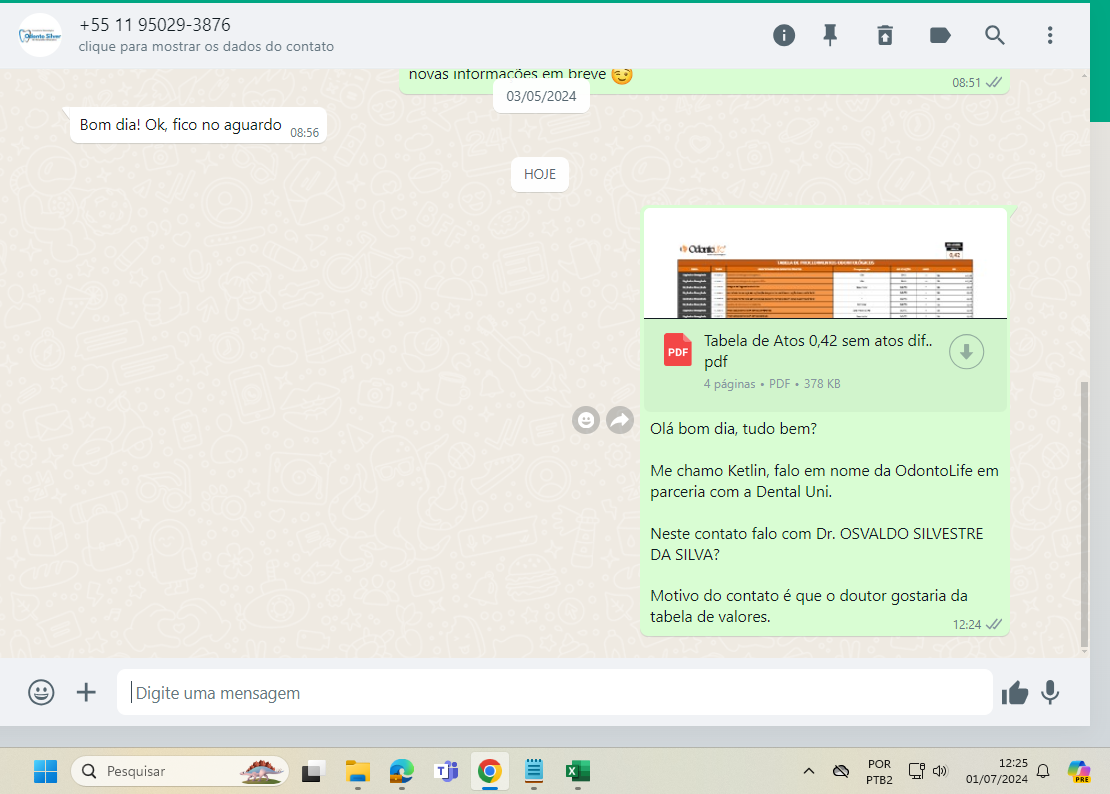
Task: Record voice message with microphone icon
Action: tap(1051, 693)
